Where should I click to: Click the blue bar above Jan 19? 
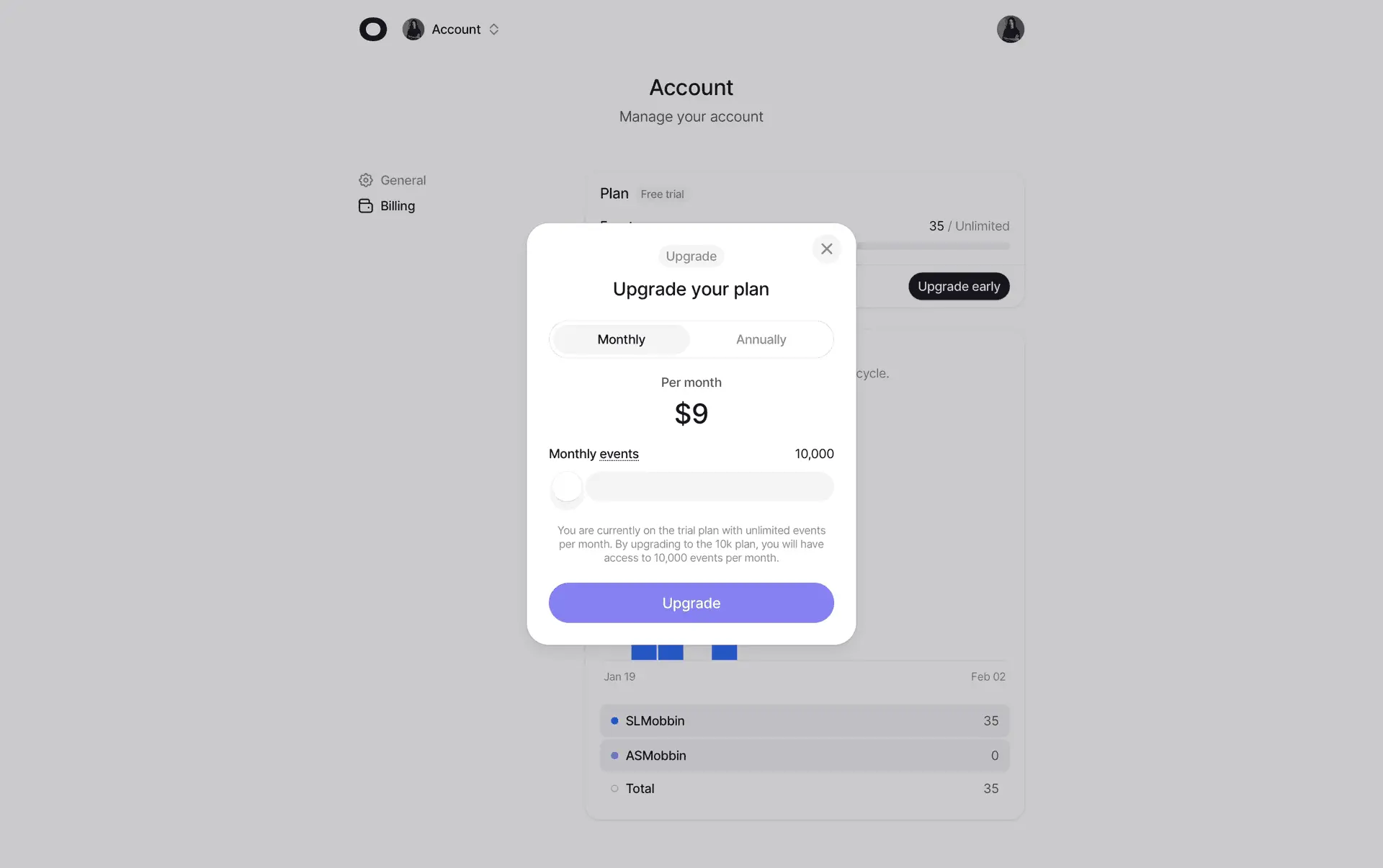644,652
